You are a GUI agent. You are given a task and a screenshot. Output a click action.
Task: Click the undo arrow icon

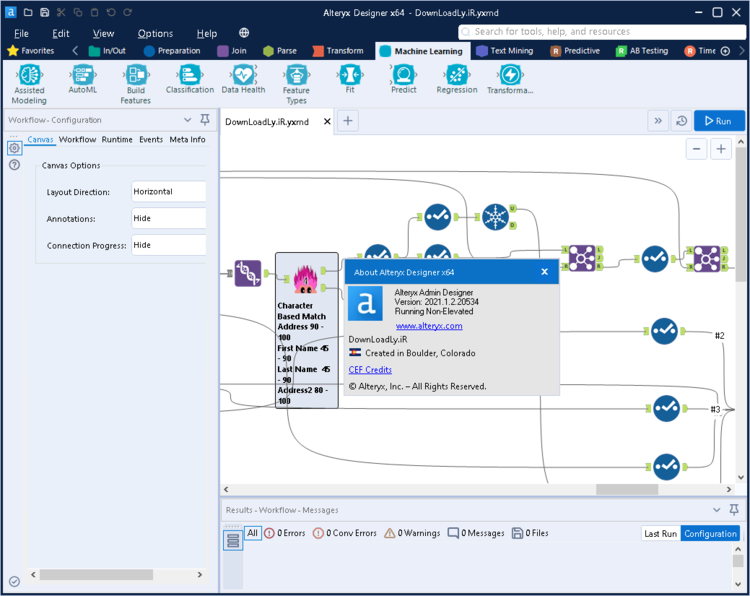[111, 12]
